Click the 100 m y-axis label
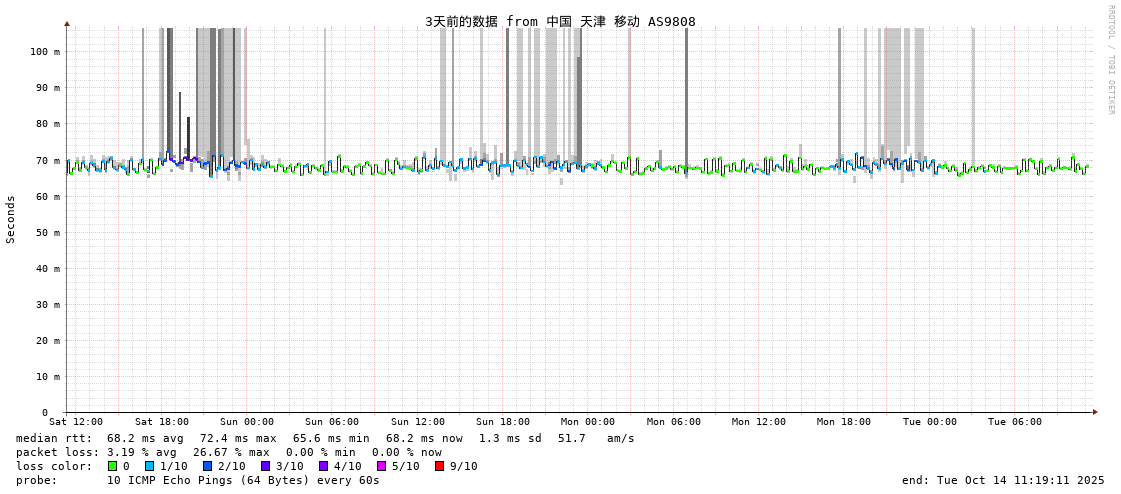 click(x=45, y=52)
